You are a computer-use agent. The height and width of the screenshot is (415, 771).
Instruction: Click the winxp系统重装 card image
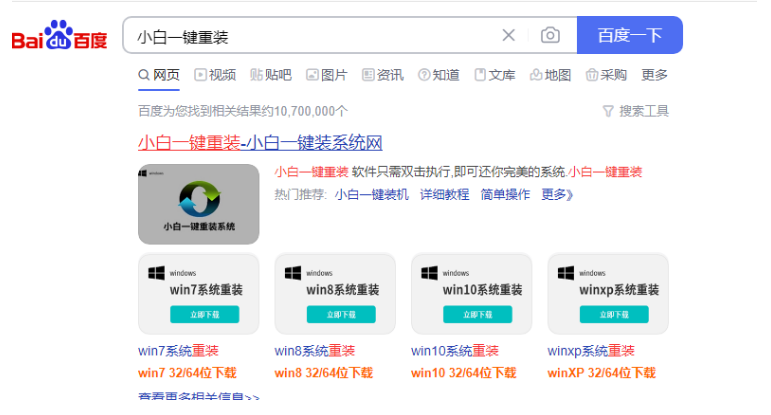point(608,294)
